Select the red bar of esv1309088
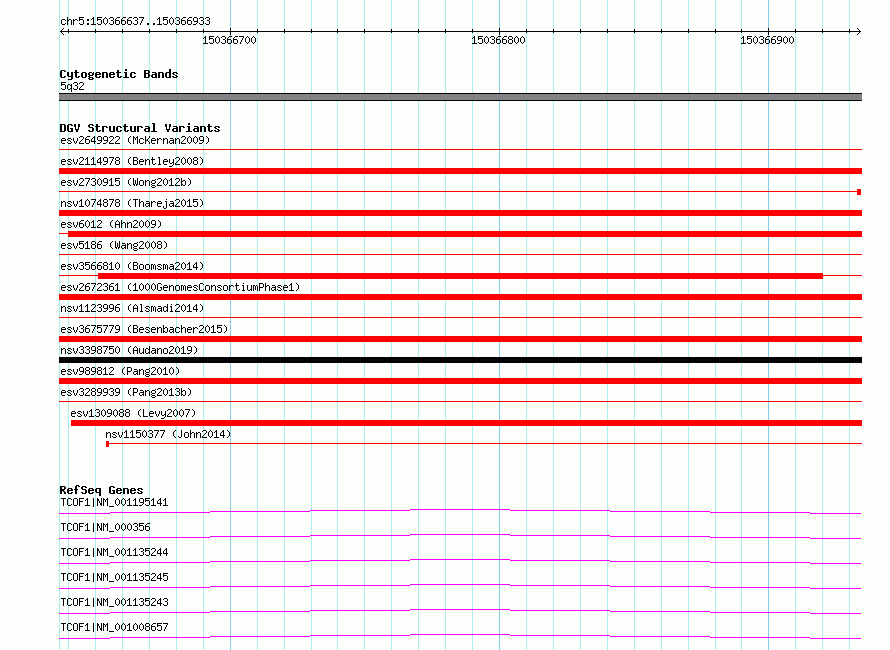The image size is (890, 650). click(x=467, y=423)
